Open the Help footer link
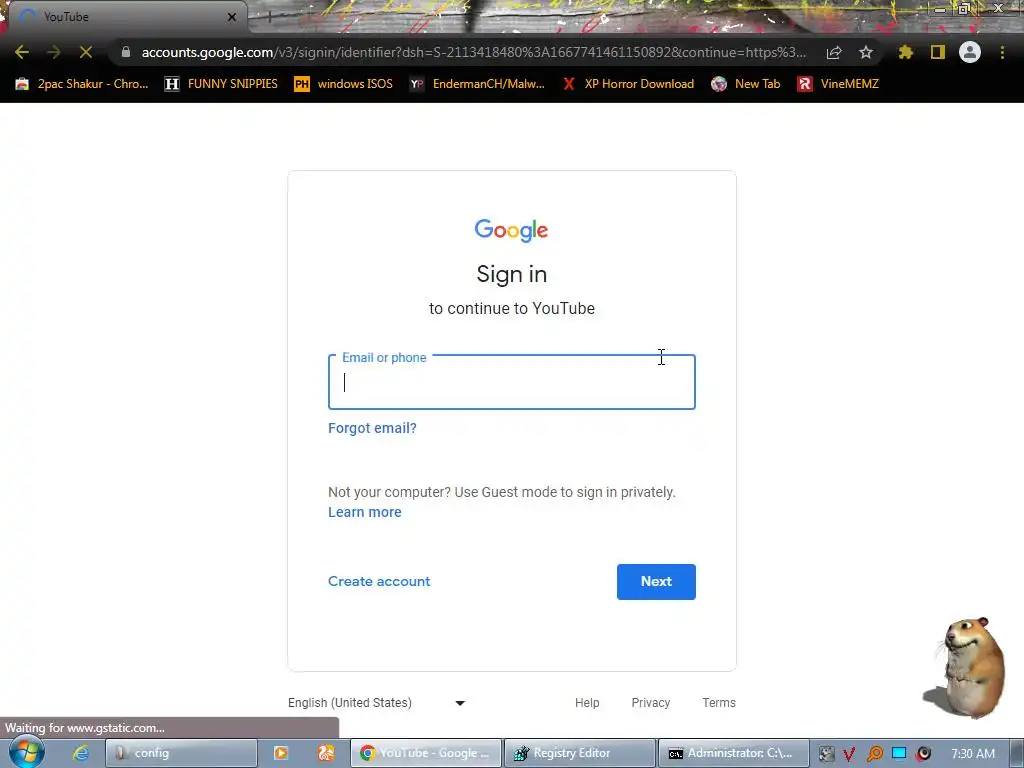1024x768 pixels. point(587,703)
